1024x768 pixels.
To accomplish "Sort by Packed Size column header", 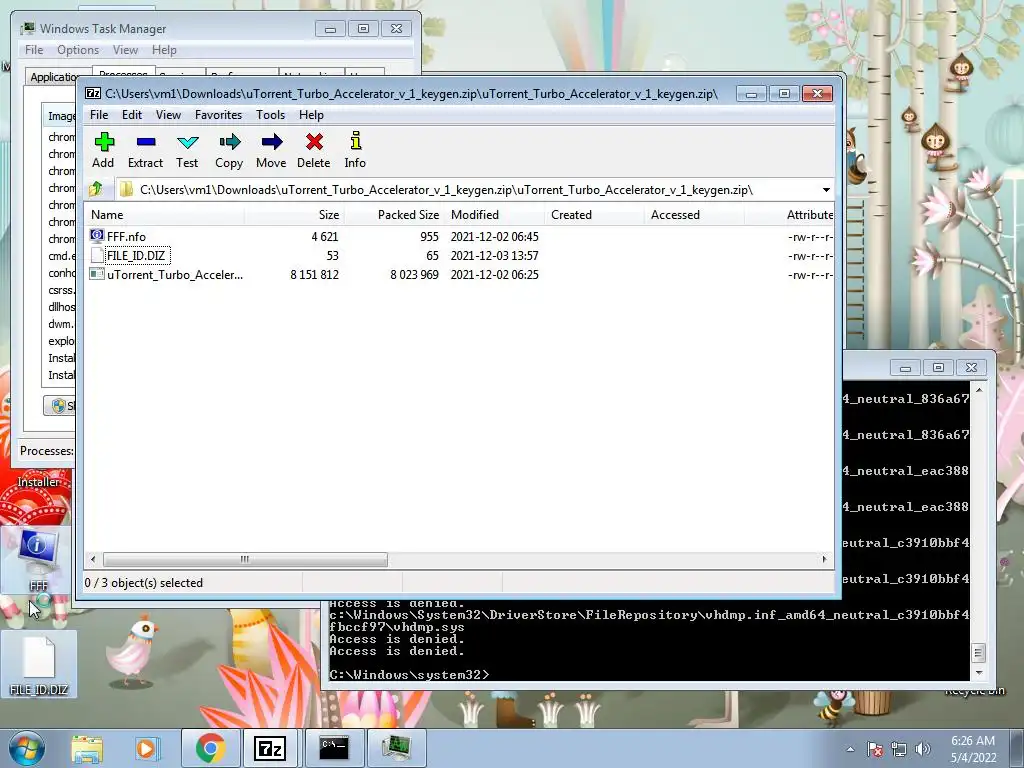I will point(394,215).
